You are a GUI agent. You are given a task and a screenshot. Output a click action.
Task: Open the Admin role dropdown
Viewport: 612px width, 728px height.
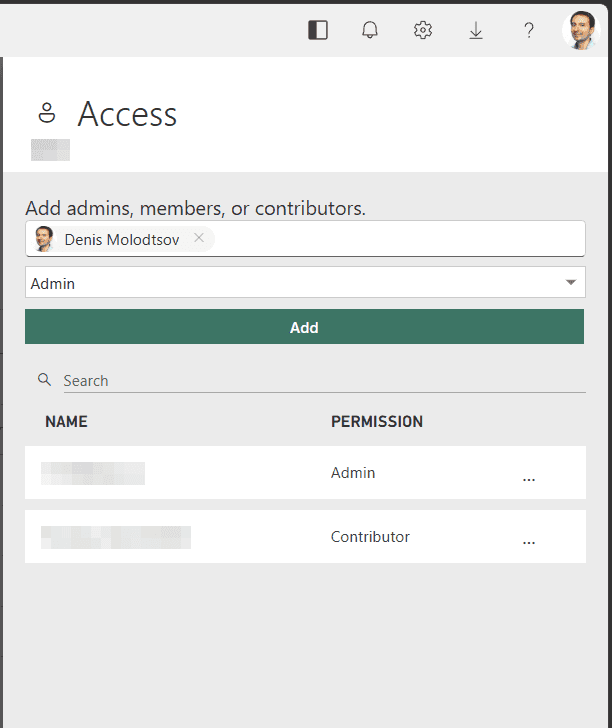pos(305,282)
